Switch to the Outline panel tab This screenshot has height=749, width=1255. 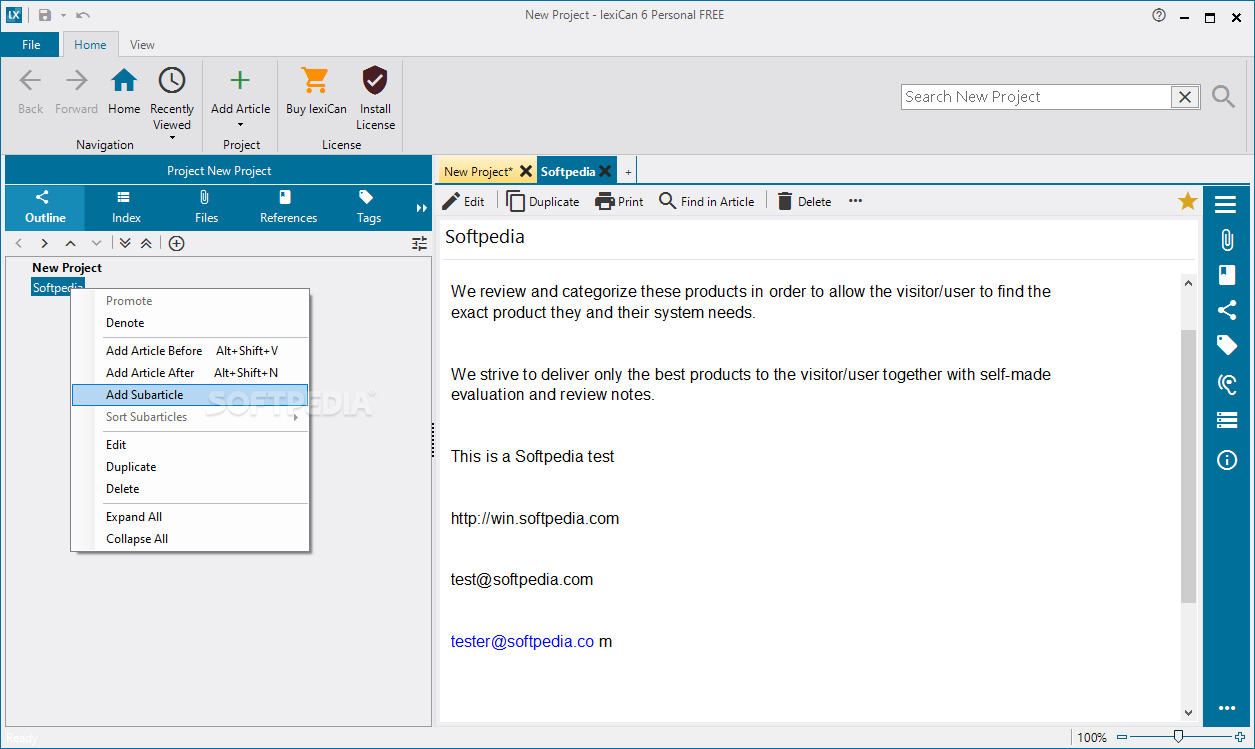coord(45,207)
